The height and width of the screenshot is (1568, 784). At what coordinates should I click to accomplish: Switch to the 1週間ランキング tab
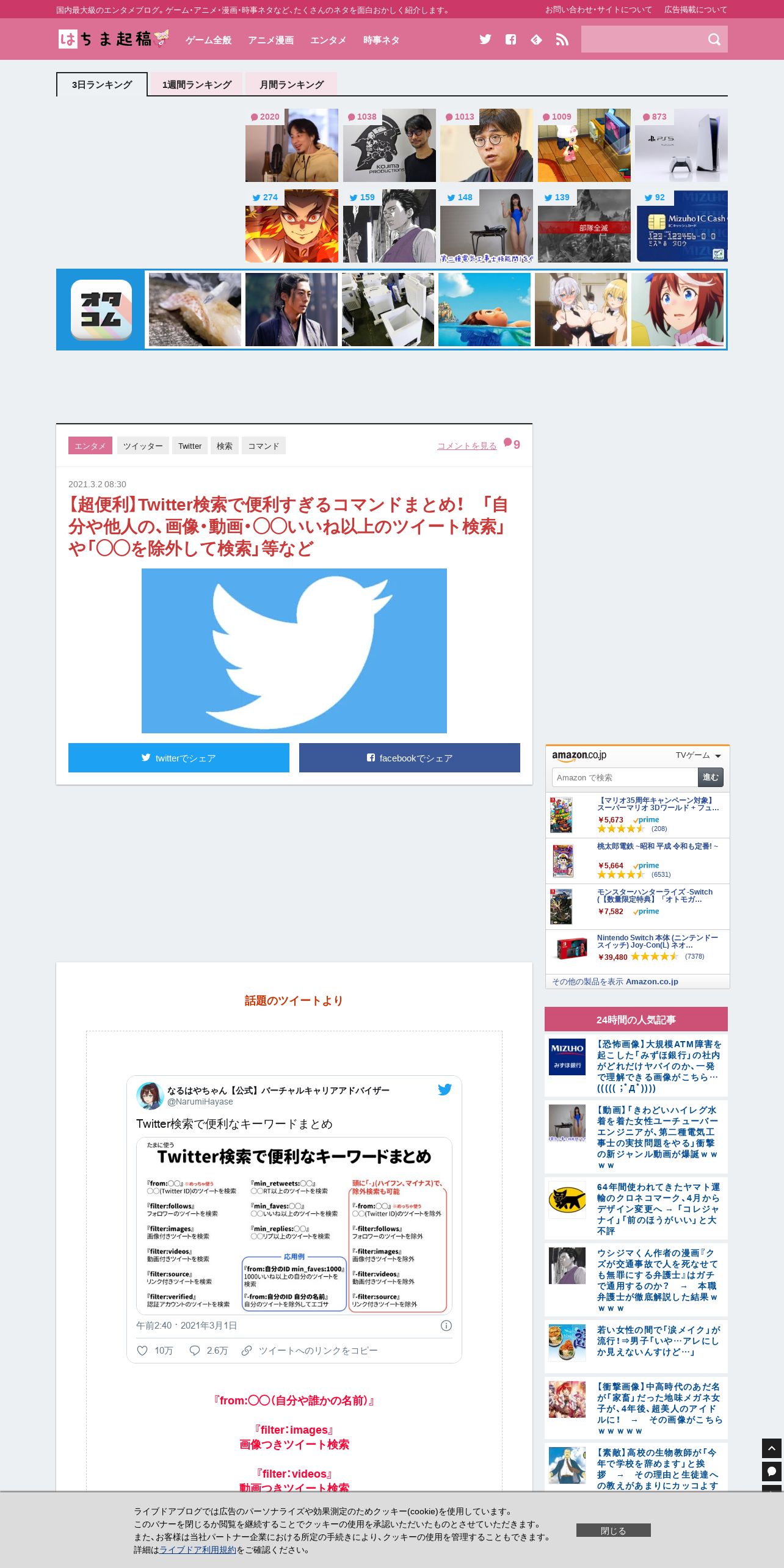[197, 84]
